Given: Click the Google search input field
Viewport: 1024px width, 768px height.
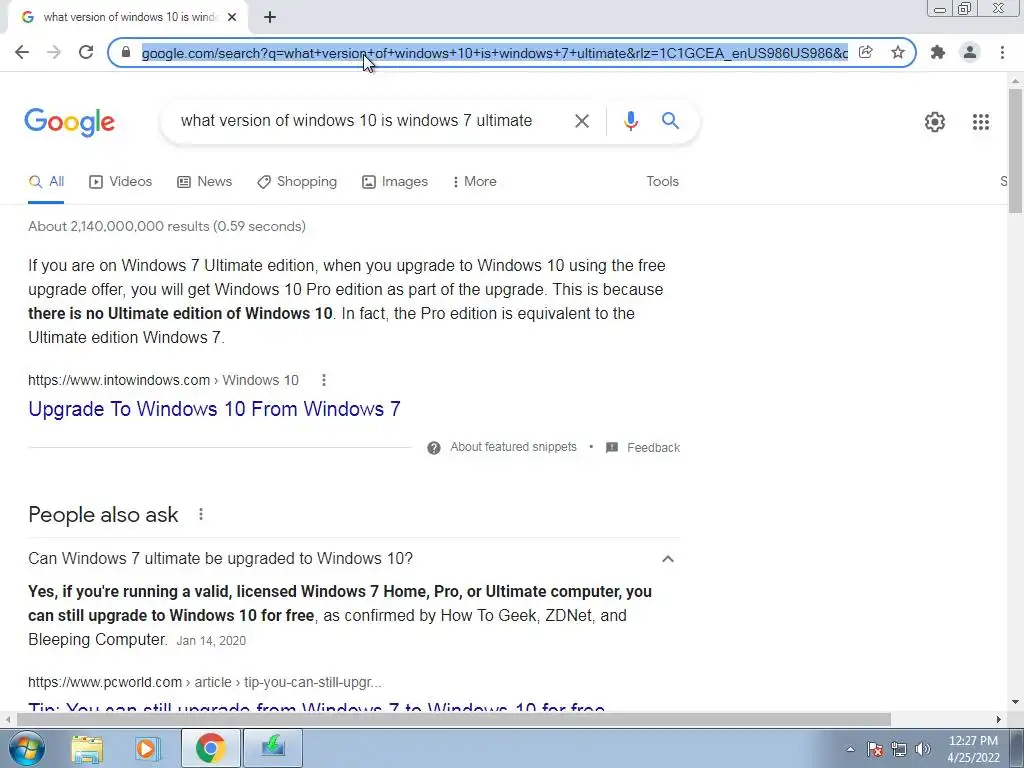Looking at the screenshot, I should click(357, 121).
